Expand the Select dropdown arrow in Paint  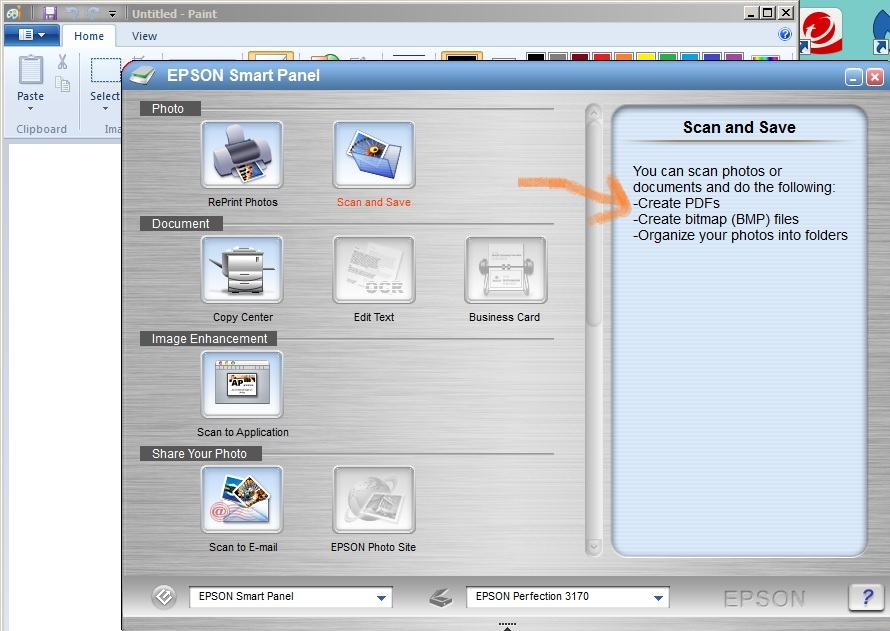tap(106, 108)
